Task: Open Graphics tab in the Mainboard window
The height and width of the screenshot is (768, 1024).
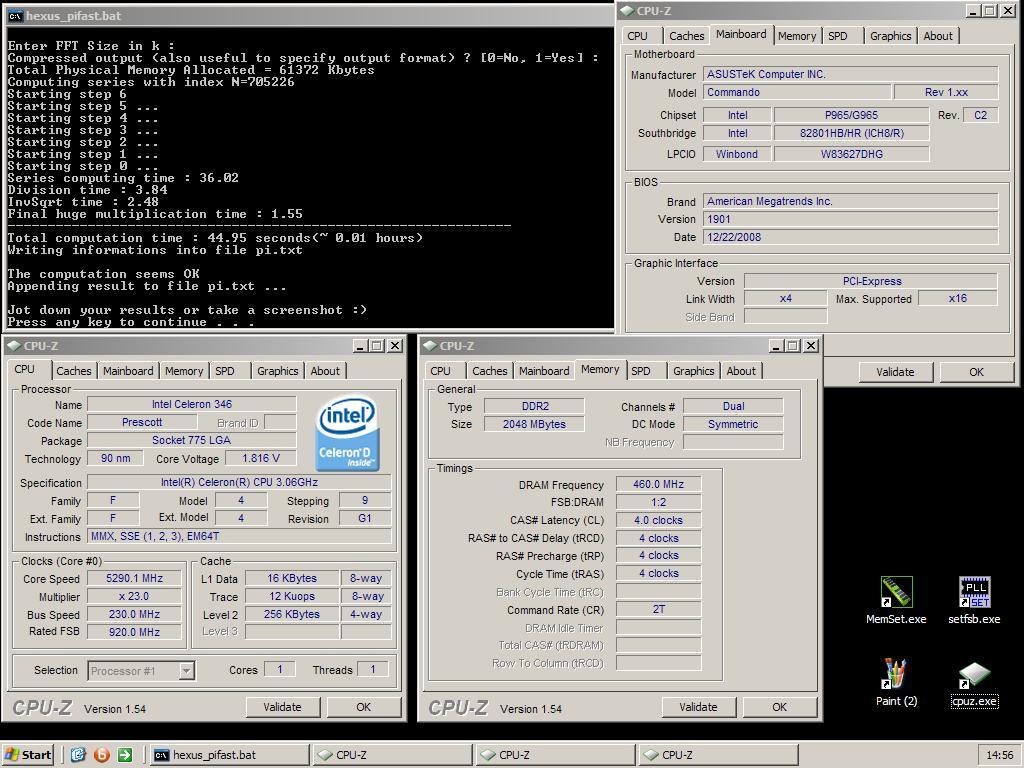Action: [891, 36]
